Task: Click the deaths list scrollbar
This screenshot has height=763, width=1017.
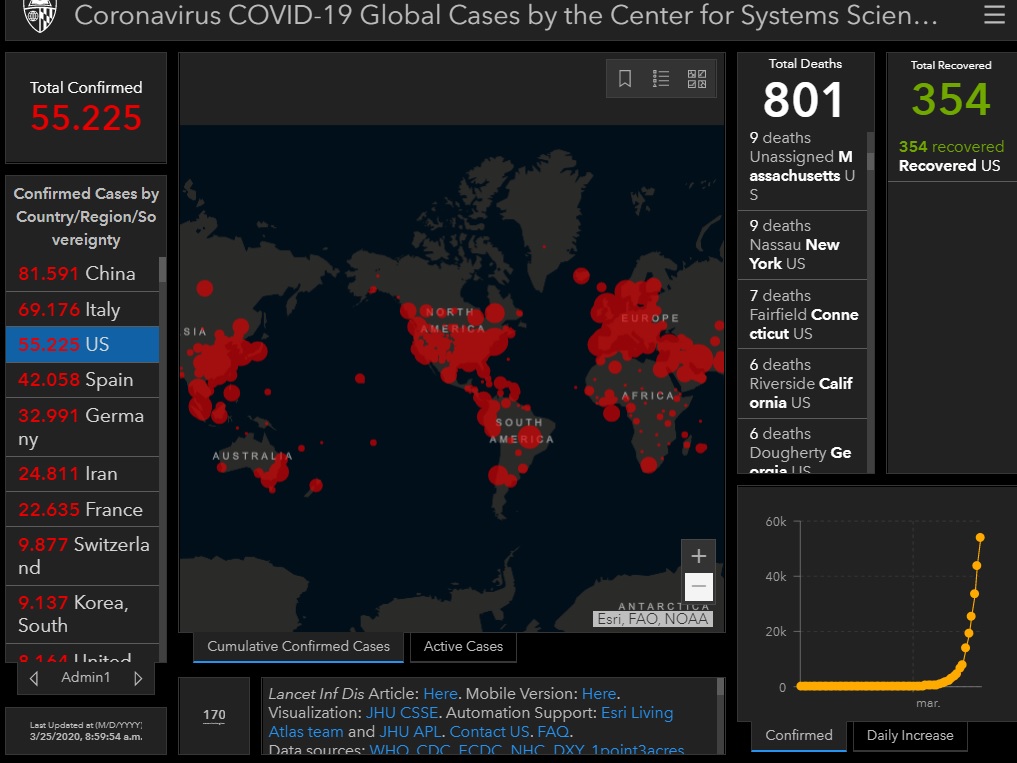Action: pos(870,300)
